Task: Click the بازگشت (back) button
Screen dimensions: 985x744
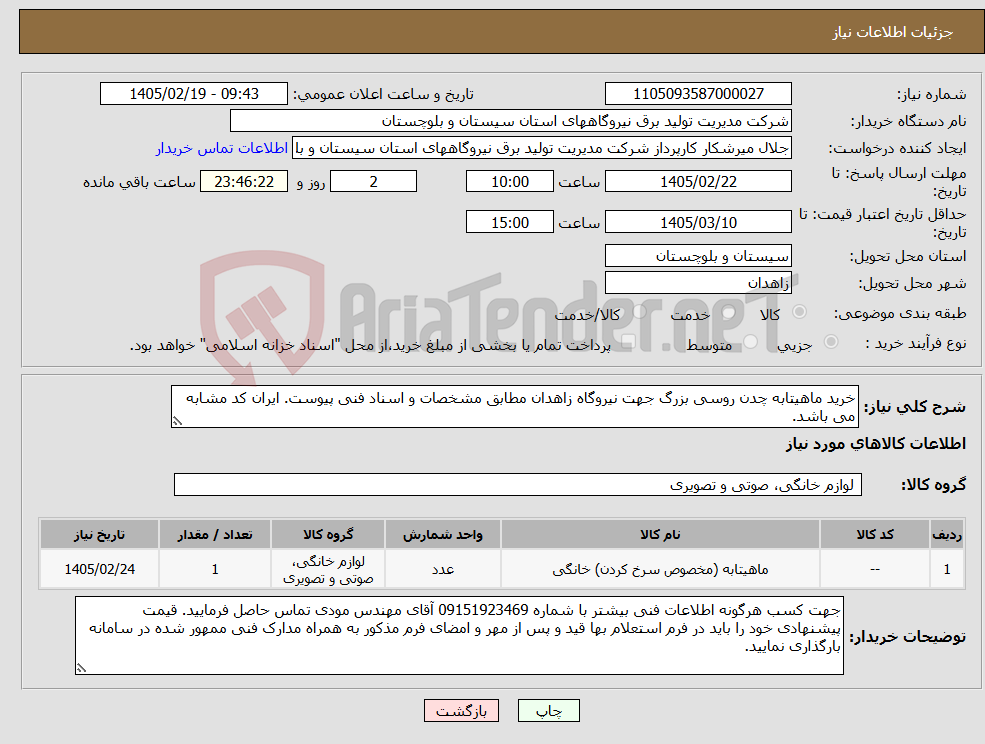Action: 461,711
